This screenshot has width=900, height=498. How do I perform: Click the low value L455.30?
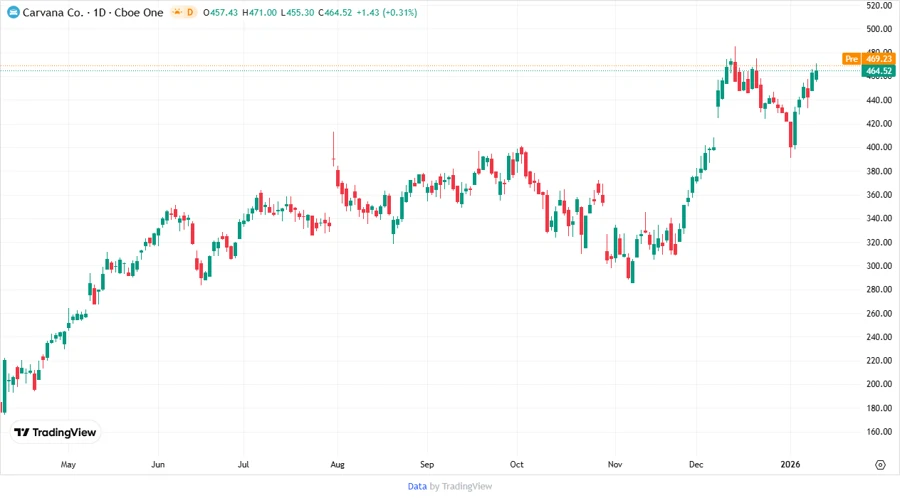297,12
